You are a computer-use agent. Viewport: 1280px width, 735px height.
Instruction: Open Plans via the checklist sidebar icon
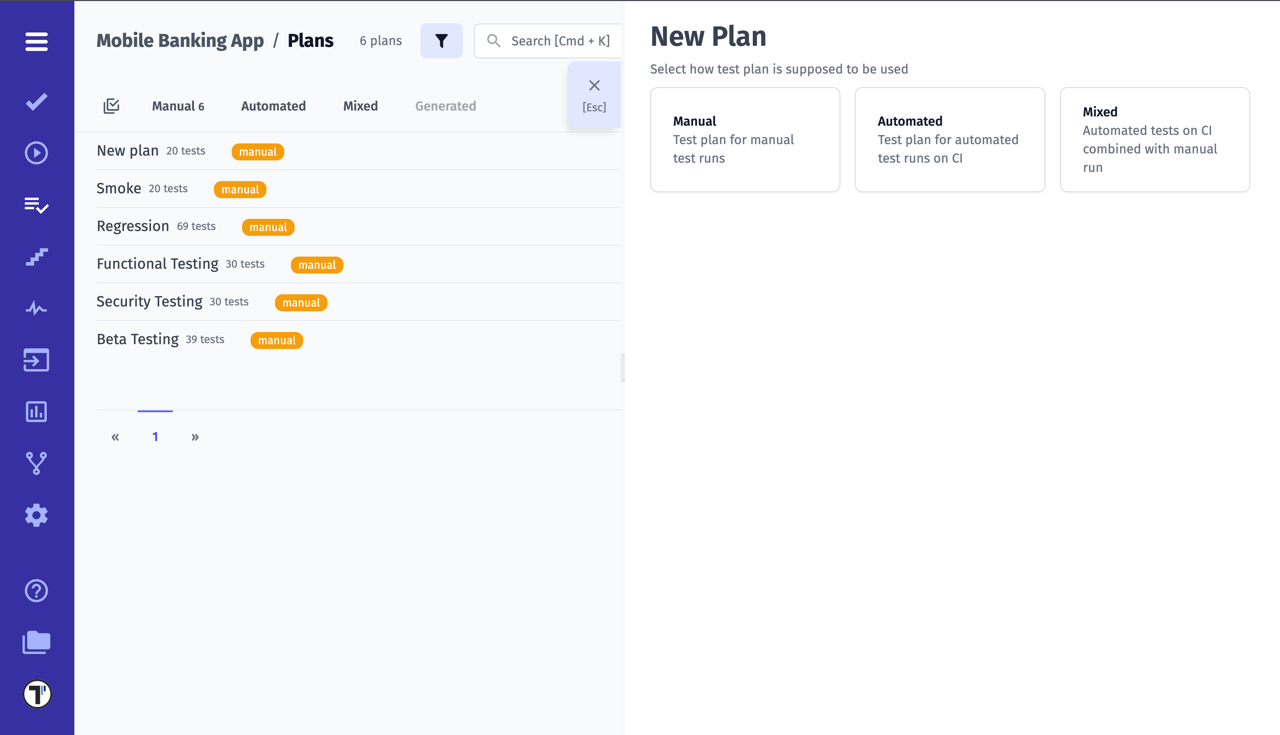pos(36,204)
